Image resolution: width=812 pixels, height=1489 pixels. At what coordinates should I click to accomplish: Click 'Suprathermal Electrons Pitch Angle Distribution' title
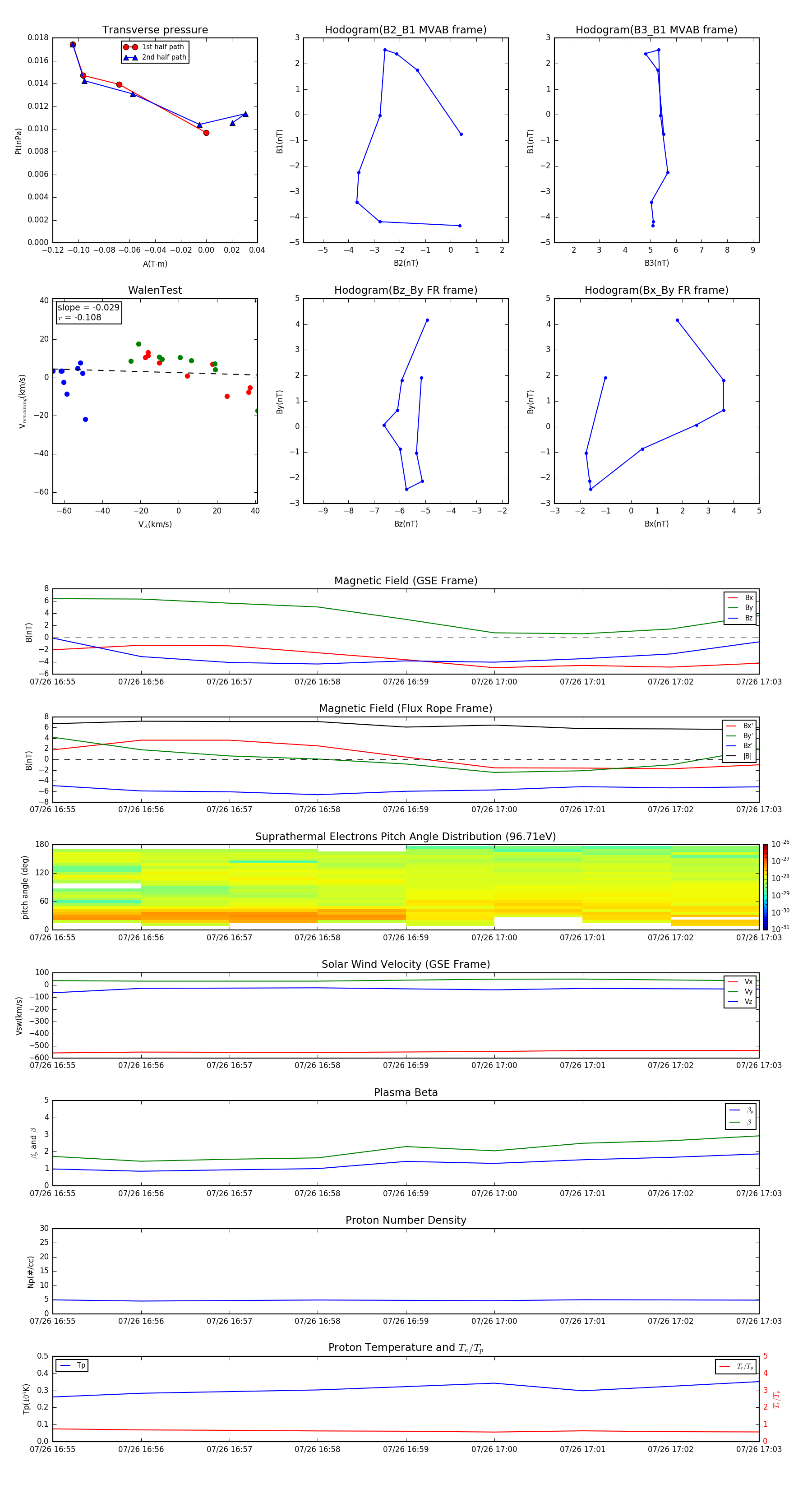click(406, 837)
